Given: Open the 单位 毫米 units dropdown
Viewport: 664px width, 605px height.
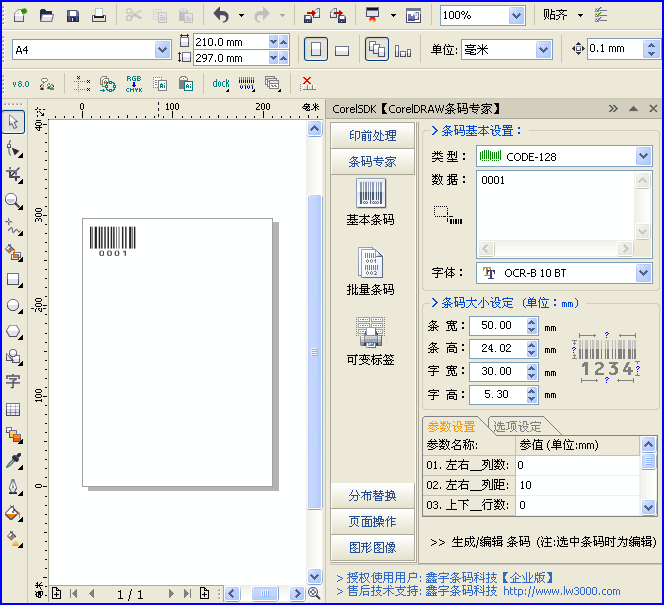Looking at the screenshot, I should point(543,50).
